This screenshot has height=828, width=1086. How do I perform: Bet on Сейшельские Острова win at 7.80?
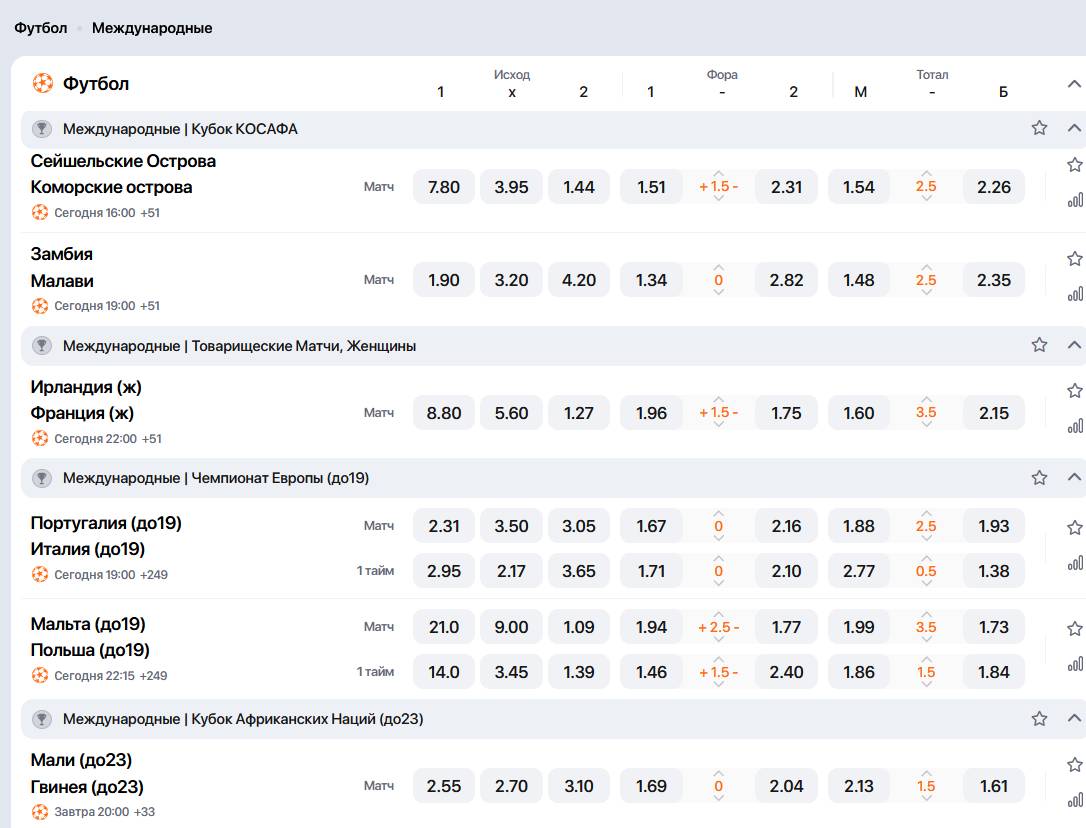444,187
